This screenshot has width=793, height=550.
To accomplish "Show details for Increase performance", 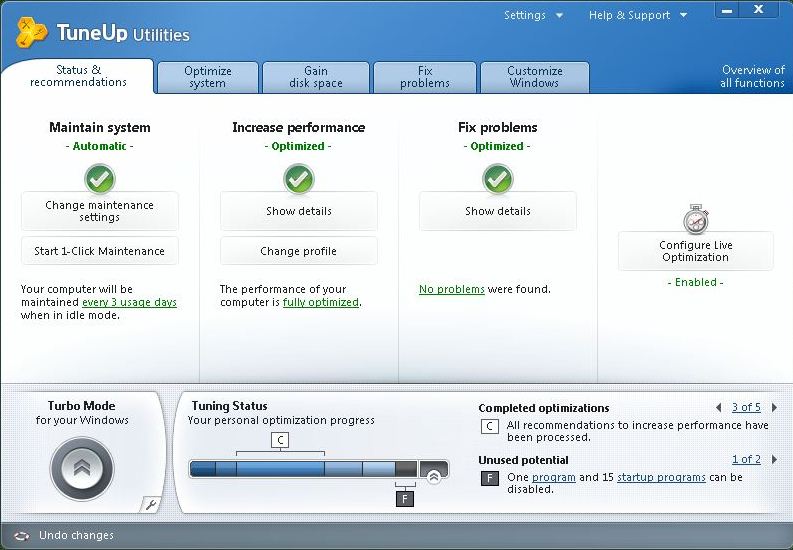I will (299, 211).
